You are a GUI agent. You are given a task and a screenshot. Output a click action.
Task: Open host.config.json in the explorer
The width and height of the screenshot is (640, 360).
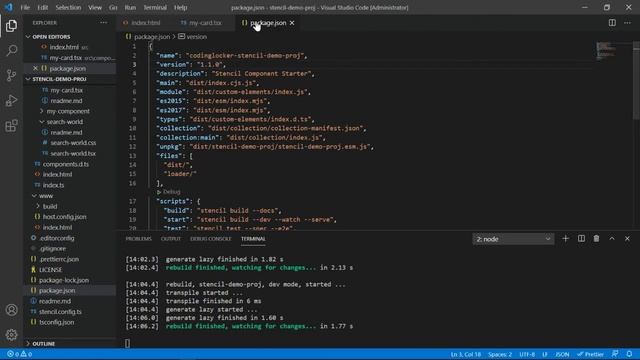click(x=64, y=217)
